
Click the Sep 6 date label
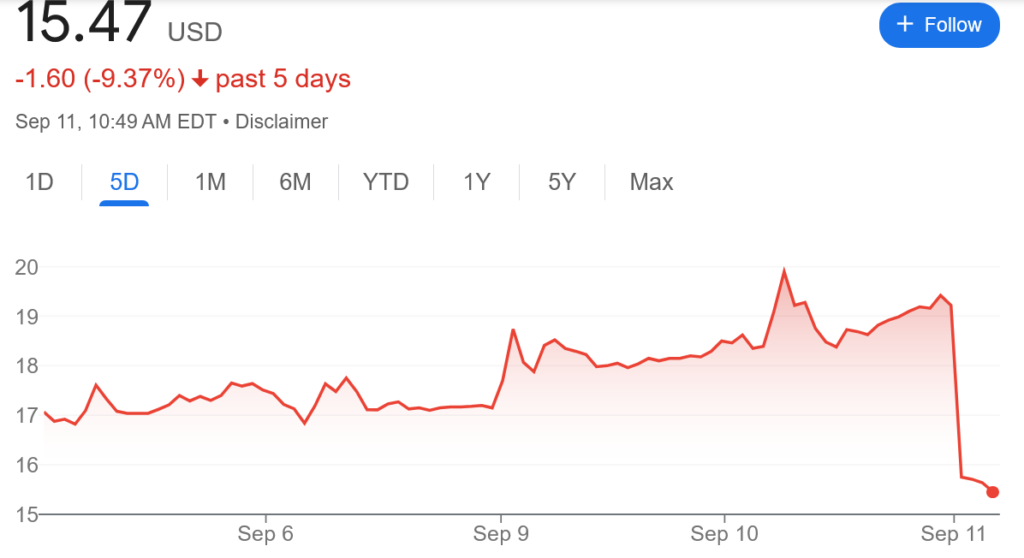click(265, 534)
